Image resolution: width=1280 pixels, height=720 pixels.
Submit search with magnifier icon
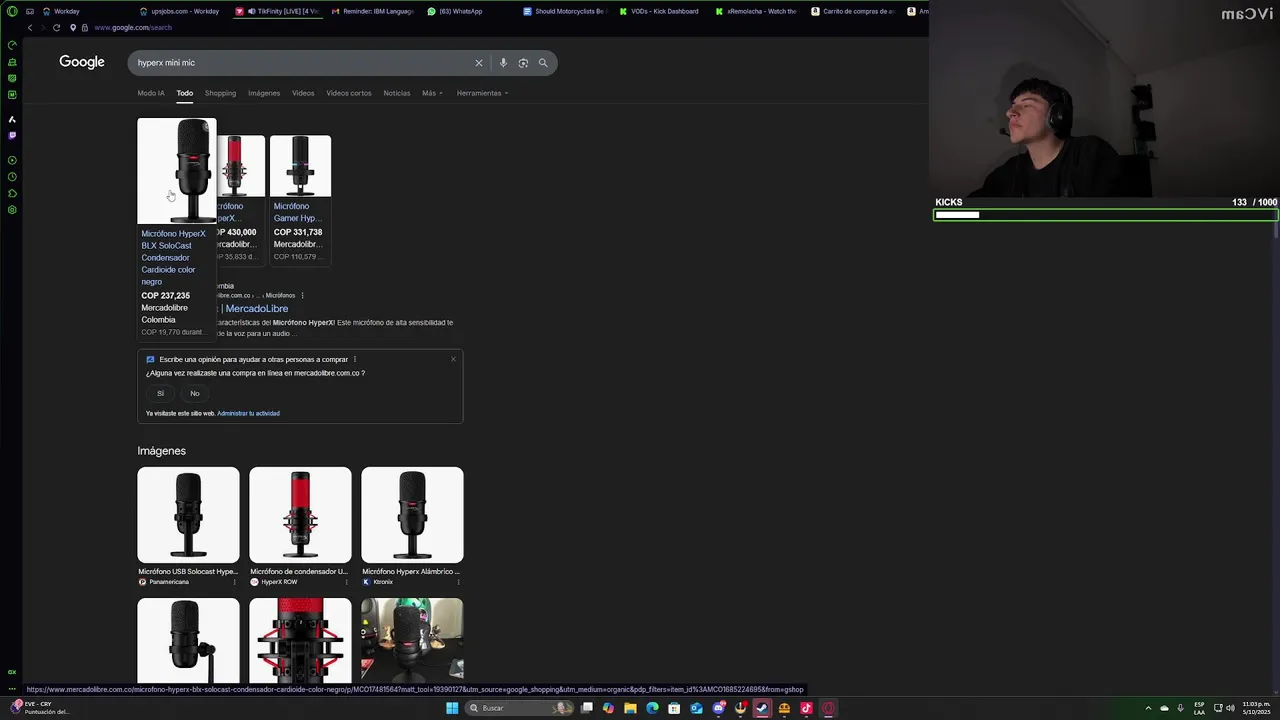click(543, 63)
